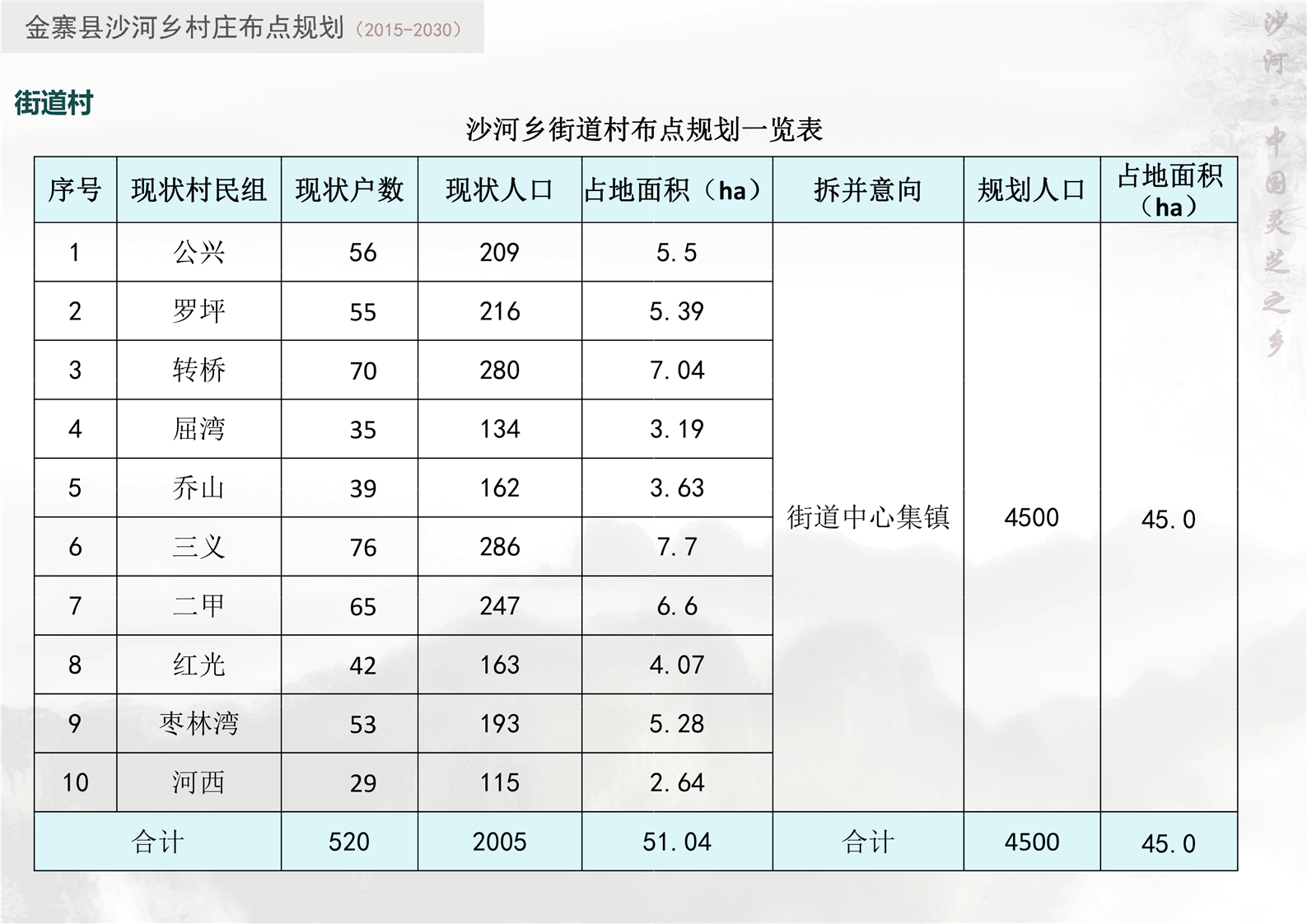Select village group cell 罗坪
The width and height of the screenshot is (1307, 924).
[198, 311]
